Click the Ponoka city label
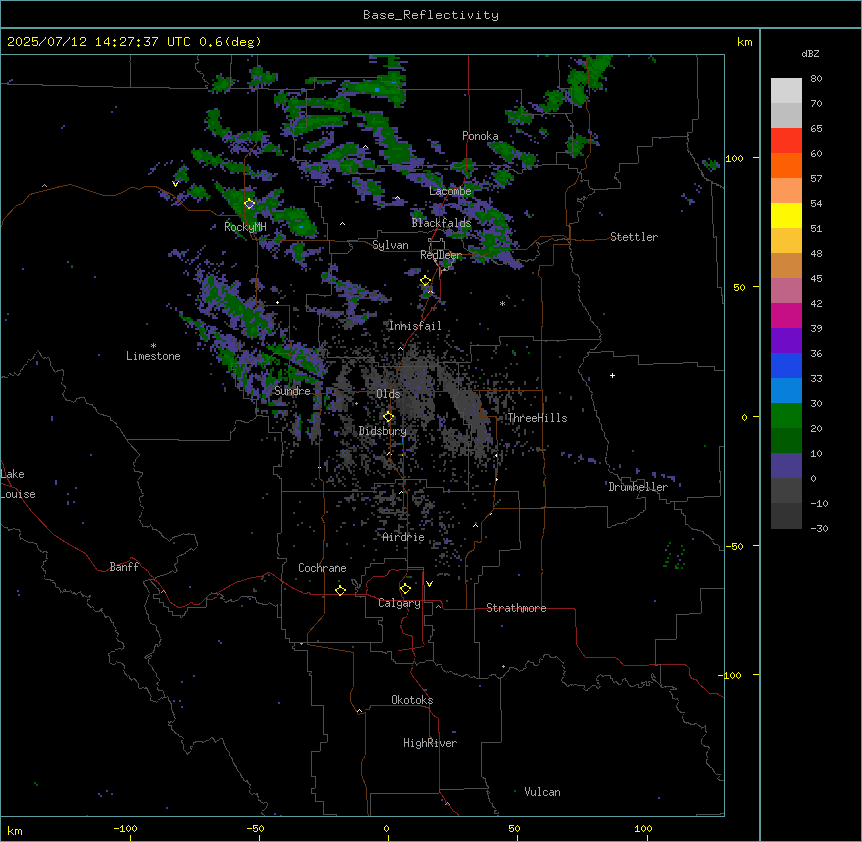 point(480,136)
